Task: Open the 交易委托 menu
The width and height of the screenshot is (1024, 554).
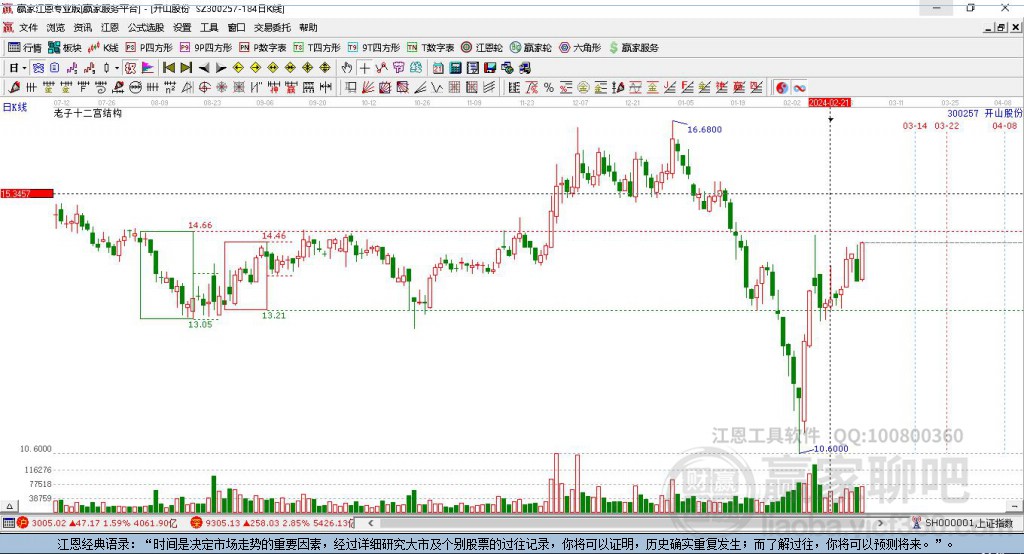Action: (272, 27)
